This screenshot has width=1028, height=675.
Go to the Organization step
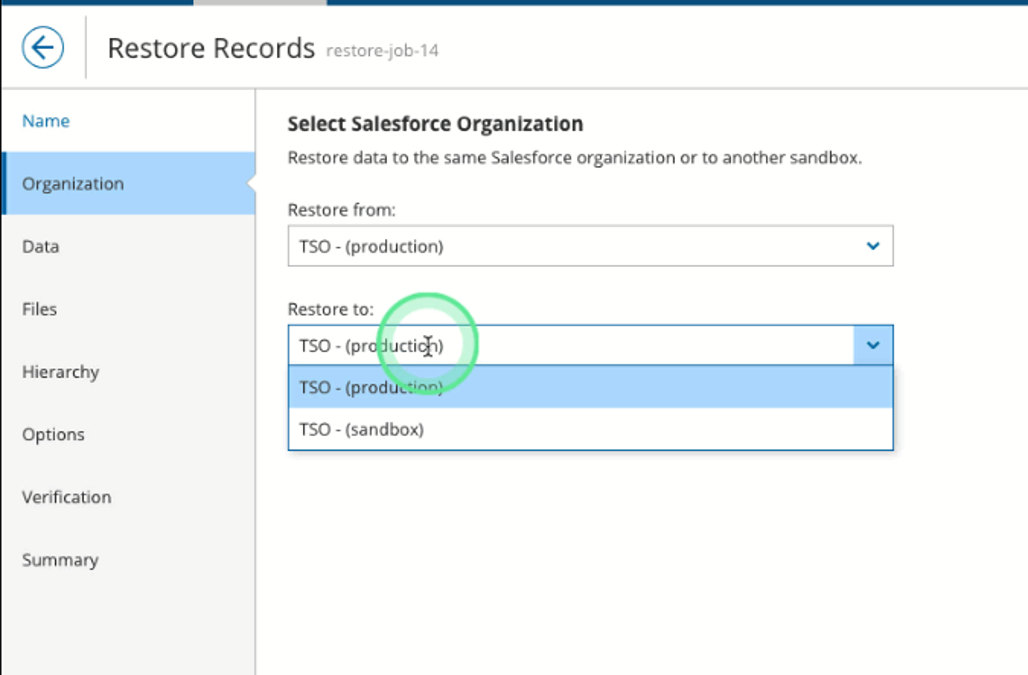(73, 183)
